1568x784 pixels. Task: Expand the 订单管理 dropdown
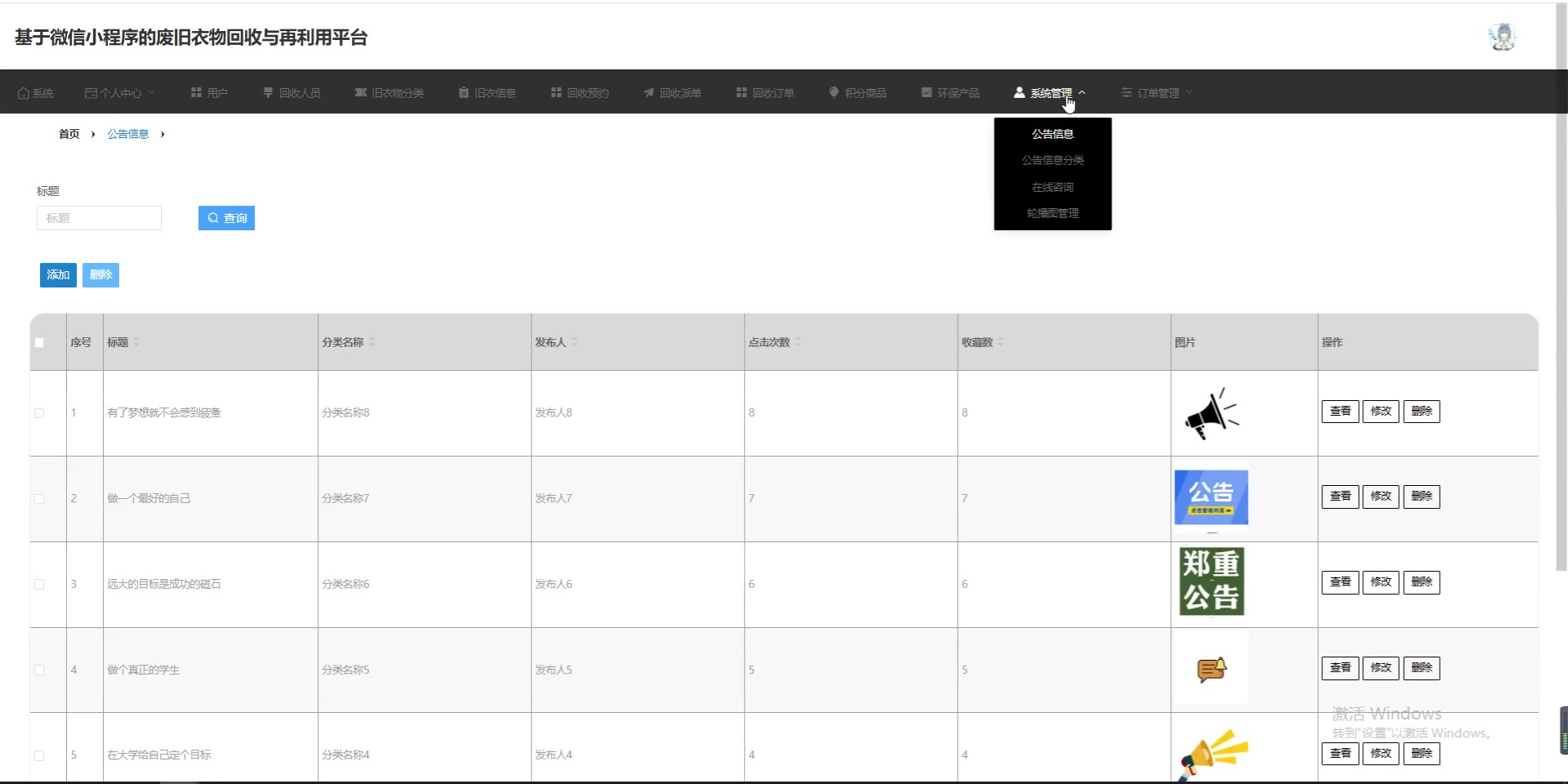pyautogui.click(x=1157, y=93)
